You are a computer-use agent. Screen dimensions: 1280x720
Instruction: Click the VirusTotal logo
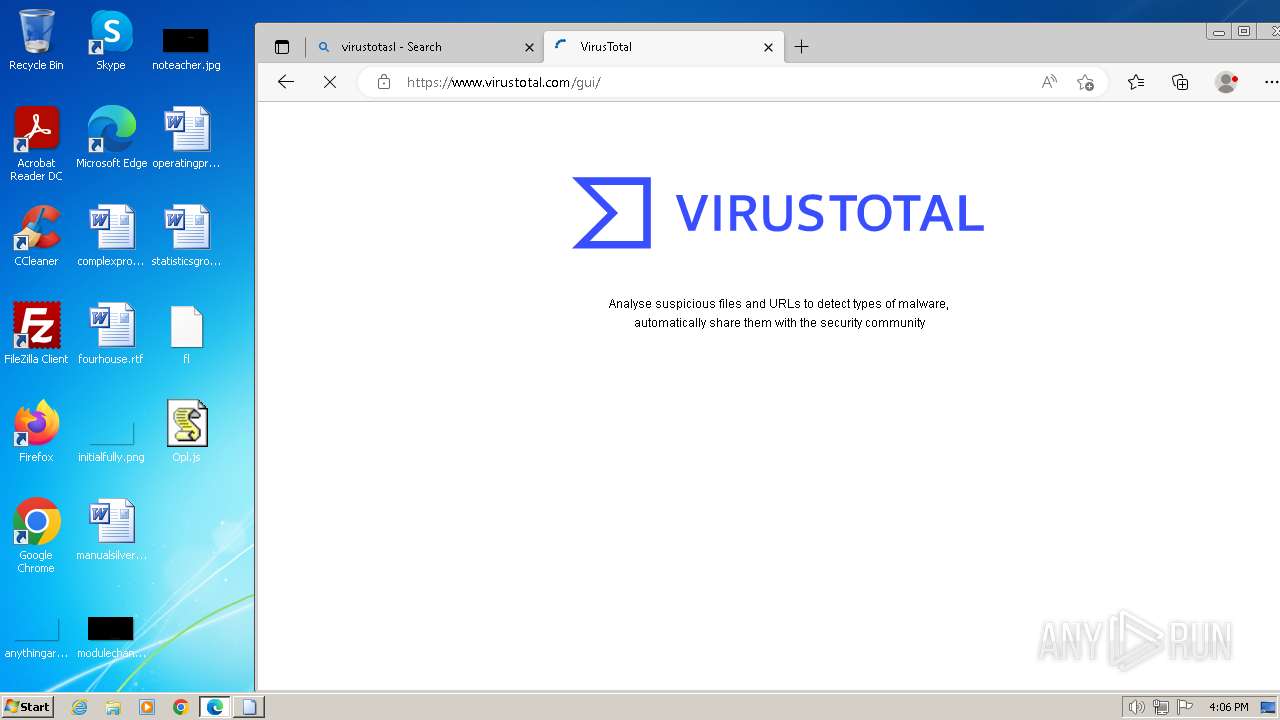778,212
